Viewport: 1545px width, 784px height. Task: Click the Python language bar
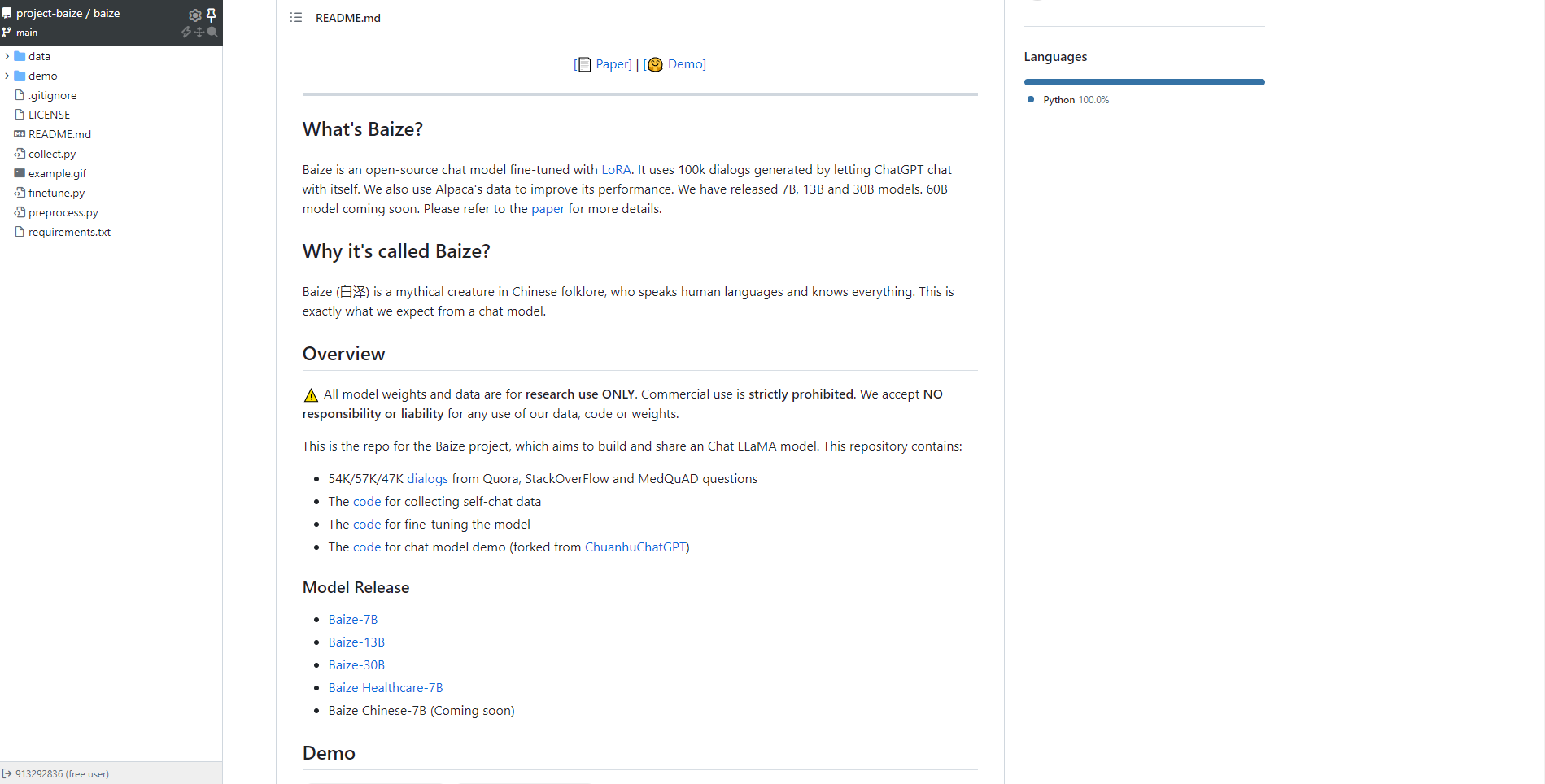tap(1144, 82)
